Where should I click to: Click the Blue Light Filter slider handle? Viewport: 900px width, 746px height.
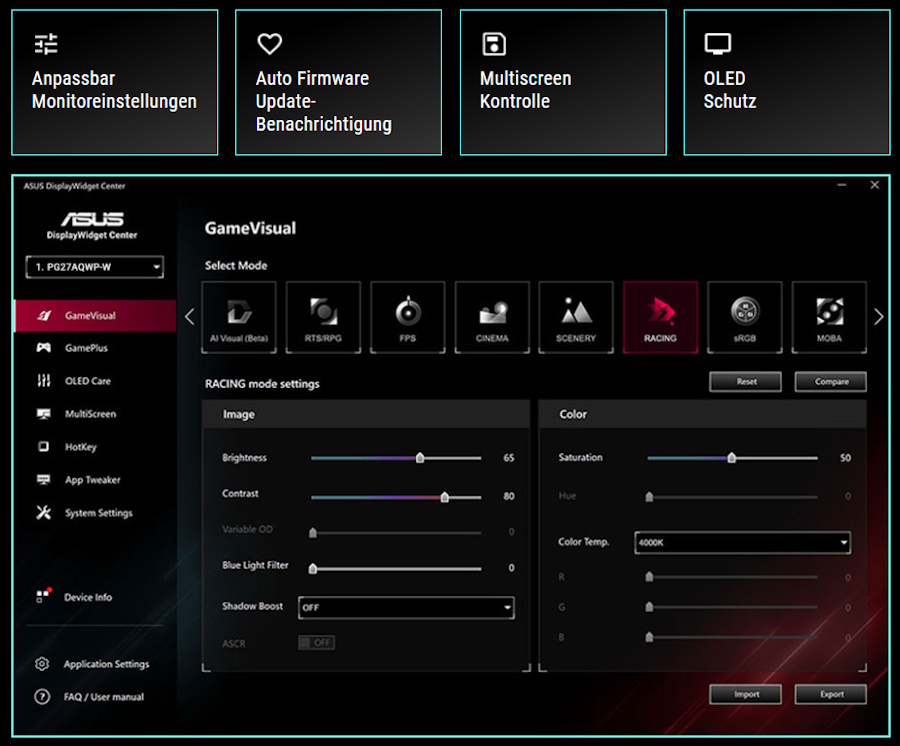click(x=313, y=568)
